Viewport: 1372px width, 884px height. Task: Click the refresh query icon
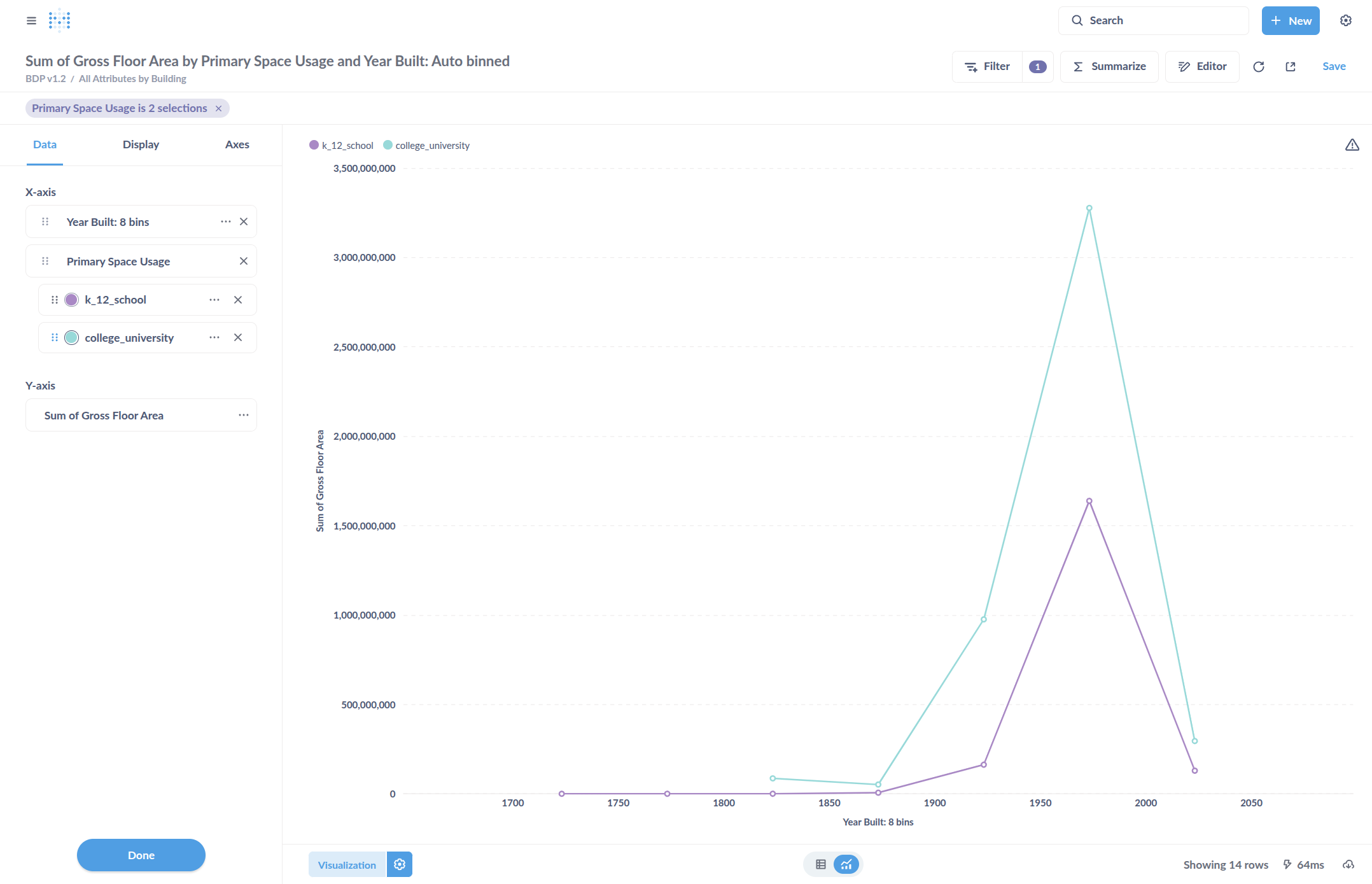[1258, 67]
